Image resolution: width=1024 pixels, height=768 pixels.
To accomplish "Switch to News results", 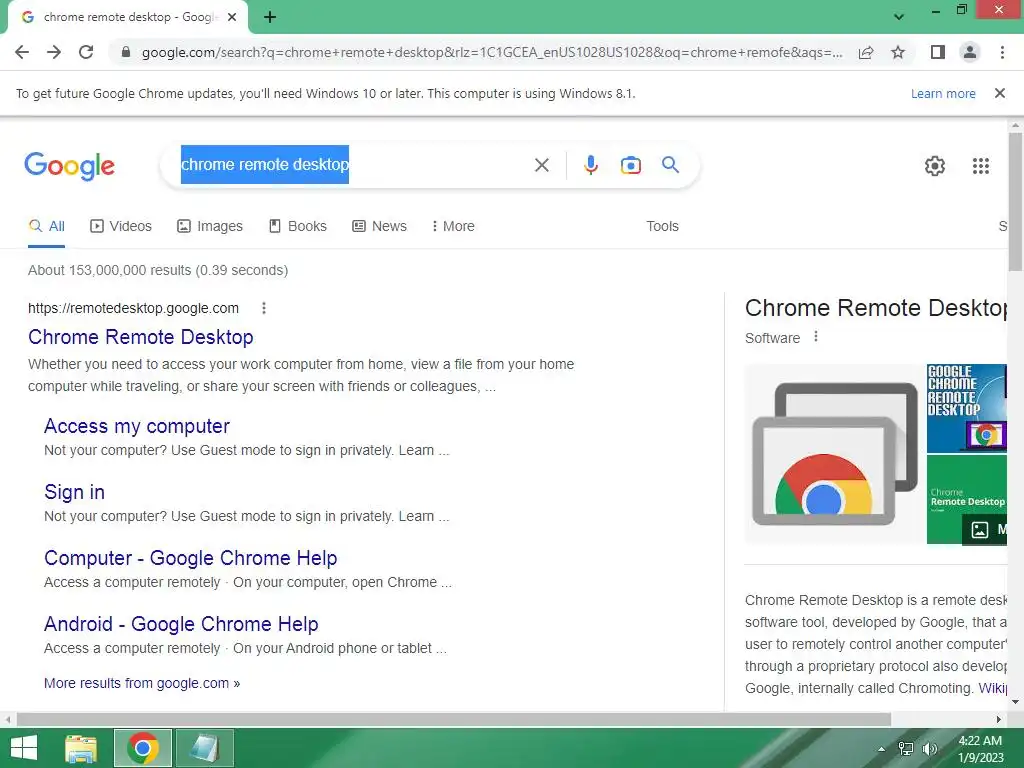I will click(x=379, y=227).
